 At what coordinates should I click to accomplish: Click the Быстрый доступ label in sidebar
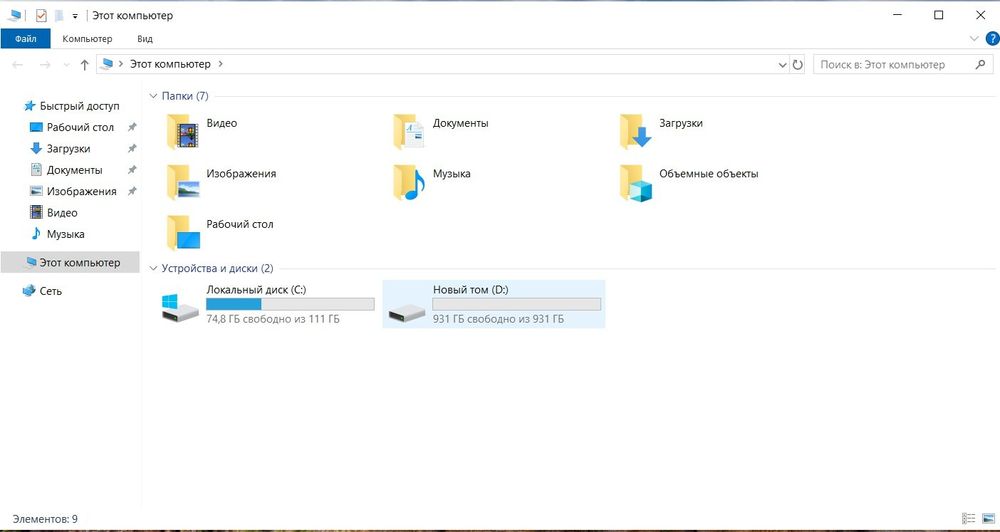click(x=80, y=106)
